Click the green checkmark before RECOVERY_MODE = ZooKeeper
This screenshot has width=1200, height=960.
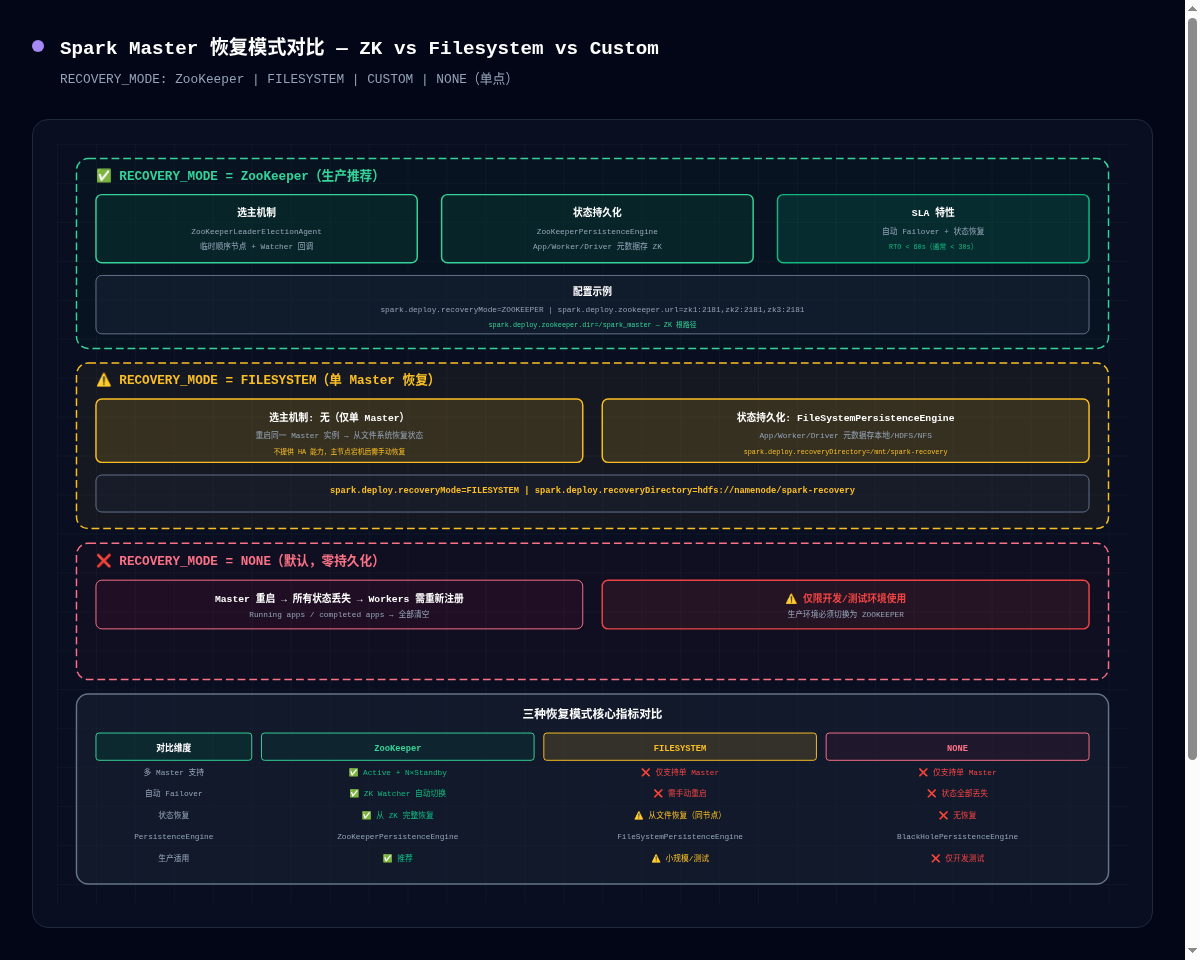point(104,176)
